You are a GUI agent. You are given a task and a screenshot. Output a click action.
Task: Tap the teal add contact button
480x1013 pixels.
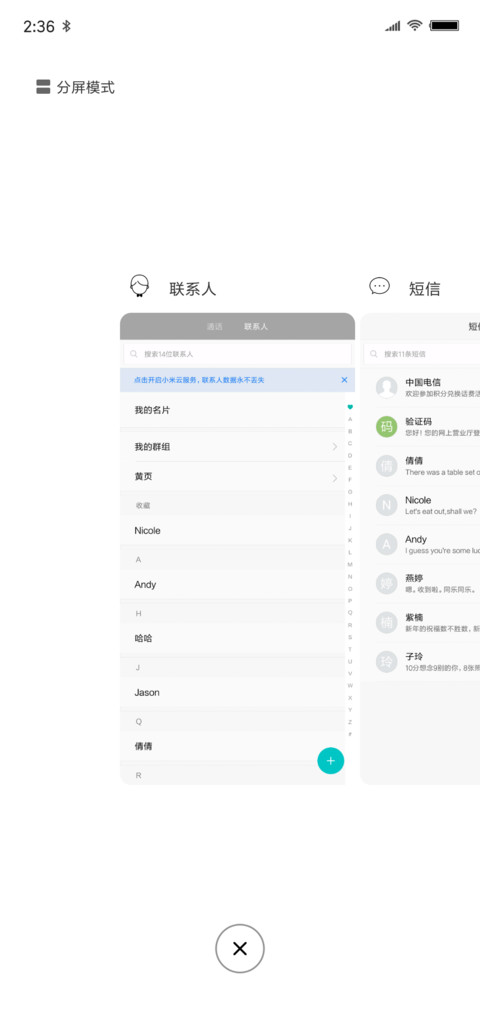pyautogui.click(x=331, y=761)
